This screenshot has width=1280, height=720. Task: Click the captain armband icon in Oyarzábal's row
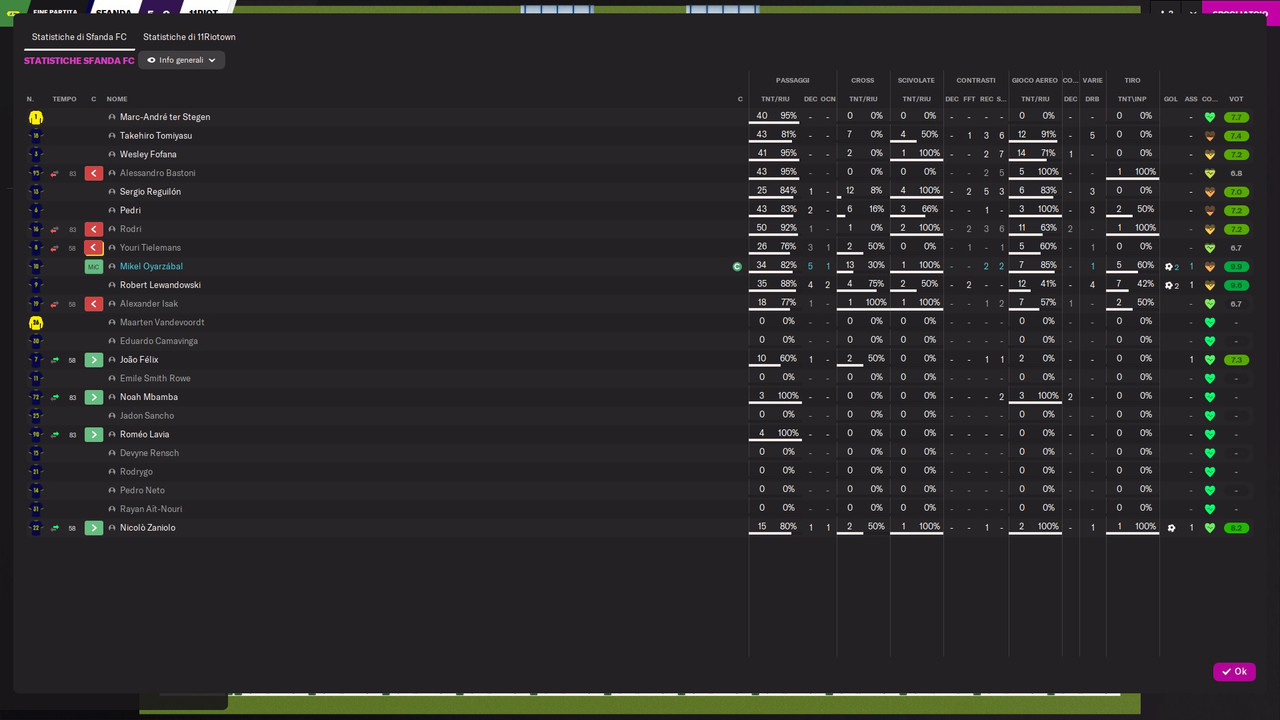click(737, 267)
